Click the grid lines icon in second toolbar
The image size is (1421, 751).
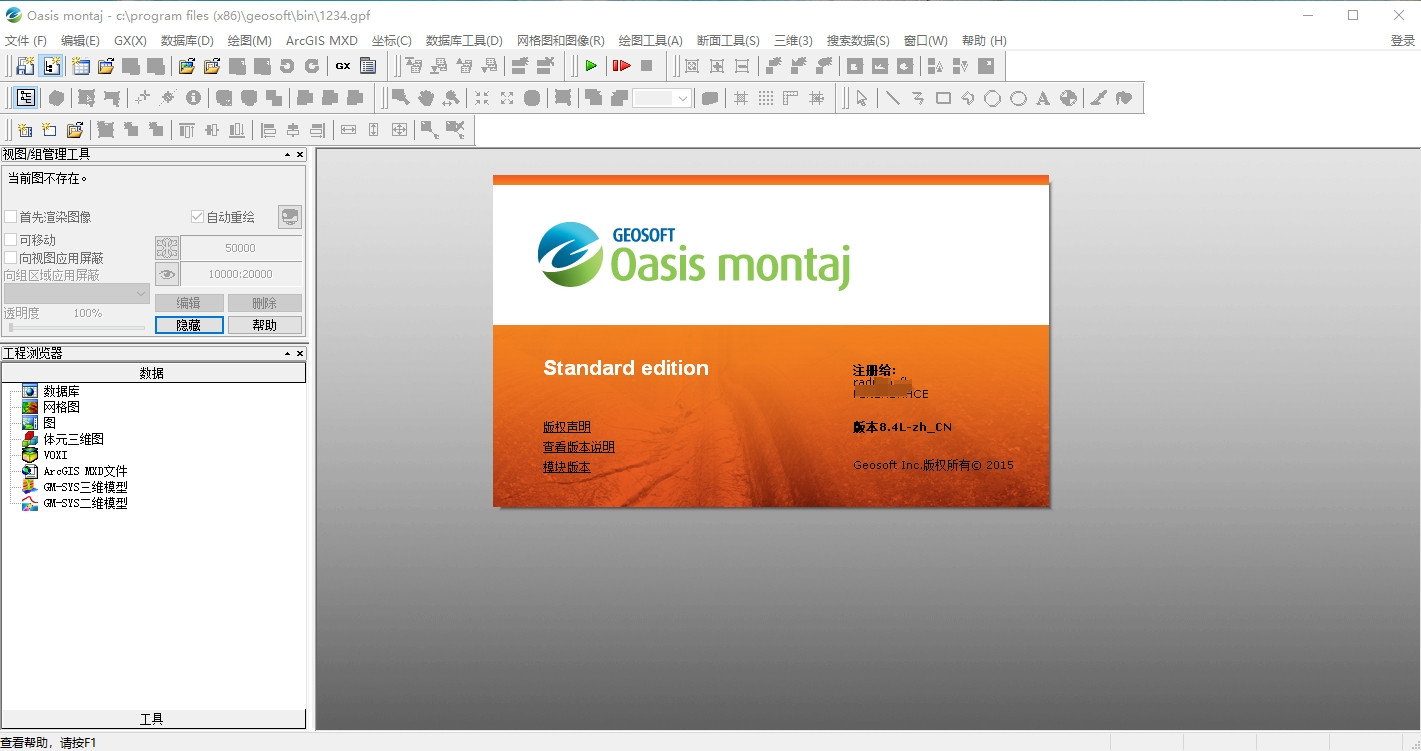[x=741, y=98]
